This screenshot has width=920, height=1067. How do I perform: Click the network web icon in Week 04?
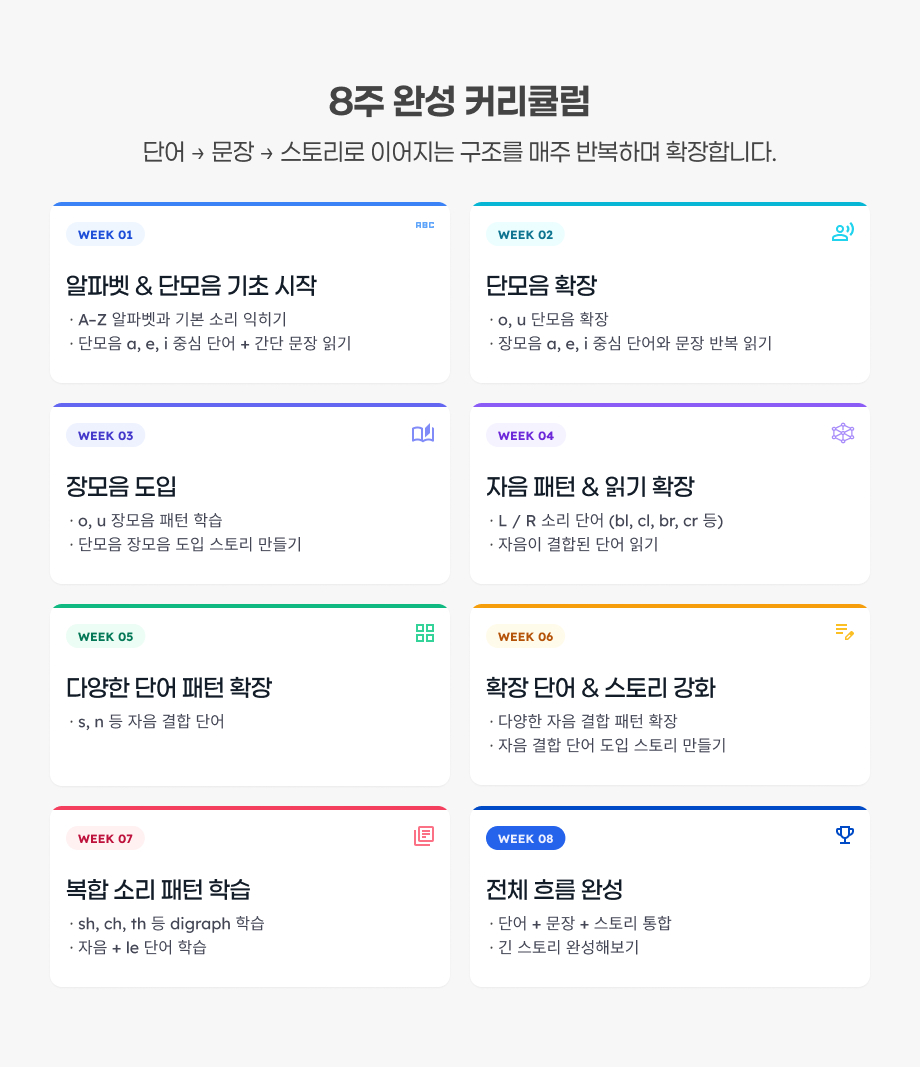pos(843,433)
